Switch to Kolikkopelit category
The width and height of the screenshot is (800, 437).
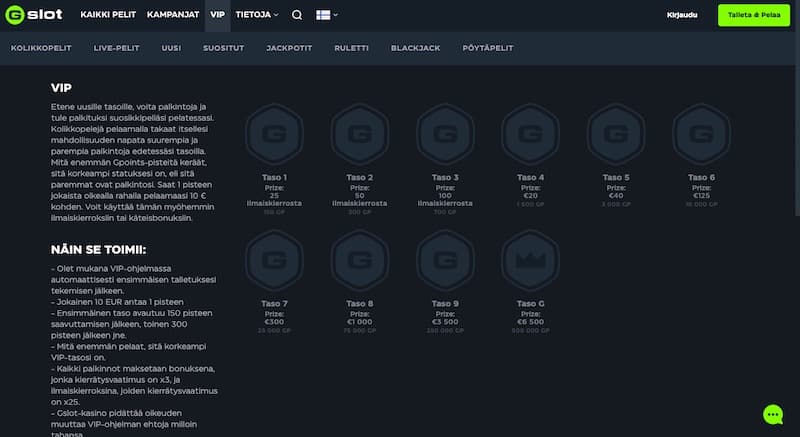click(41, 48)
